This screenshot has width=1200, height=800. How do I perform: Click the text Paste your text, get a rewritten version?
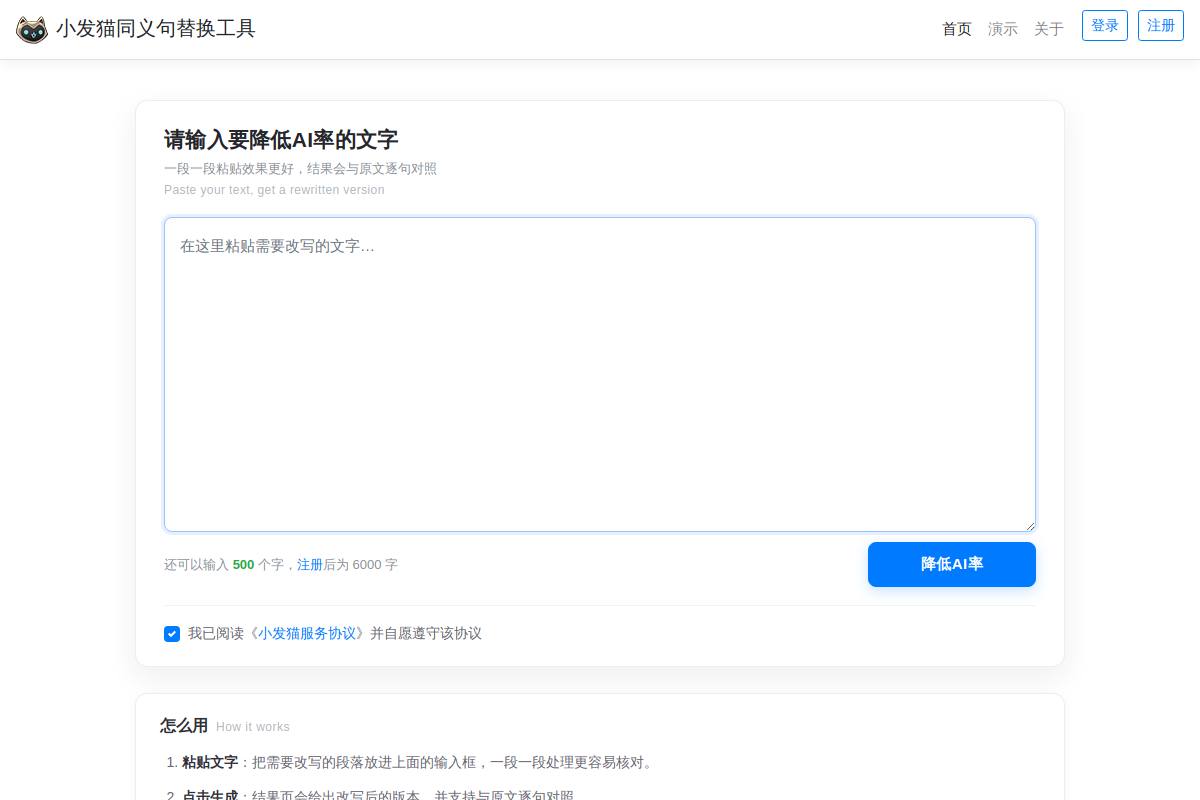[x=274, y=190]
